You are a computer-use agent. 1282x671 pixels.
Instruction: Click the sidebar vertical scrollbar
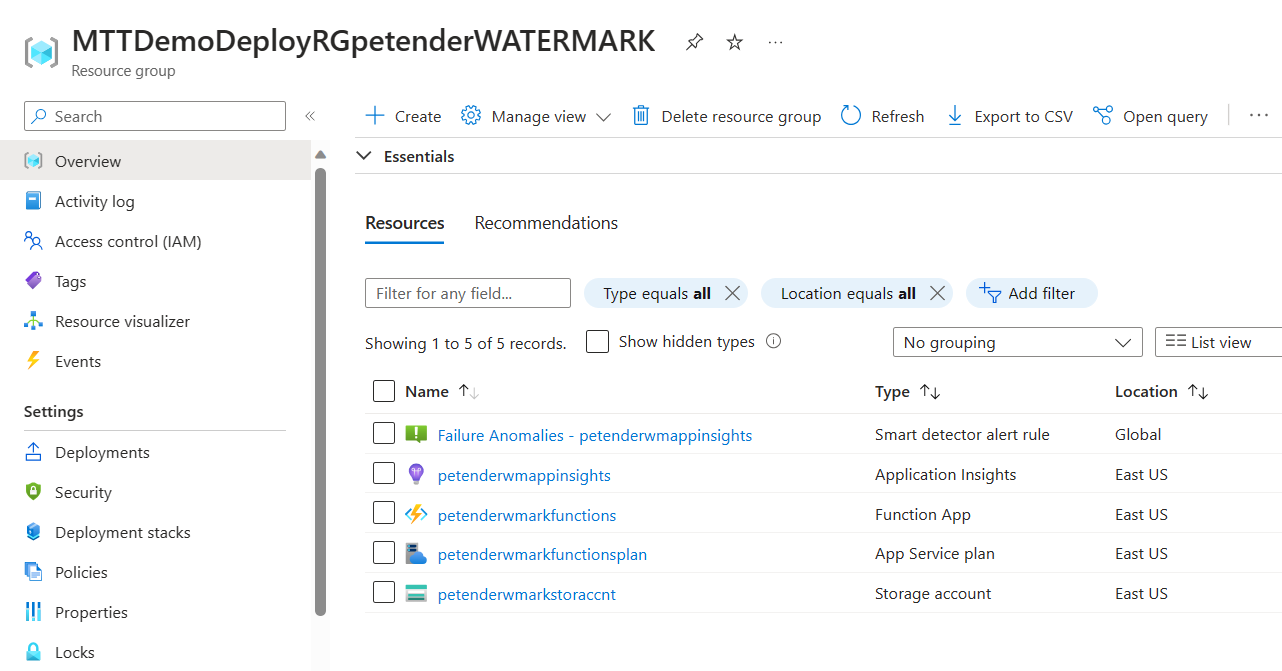(x=320, y=390)
